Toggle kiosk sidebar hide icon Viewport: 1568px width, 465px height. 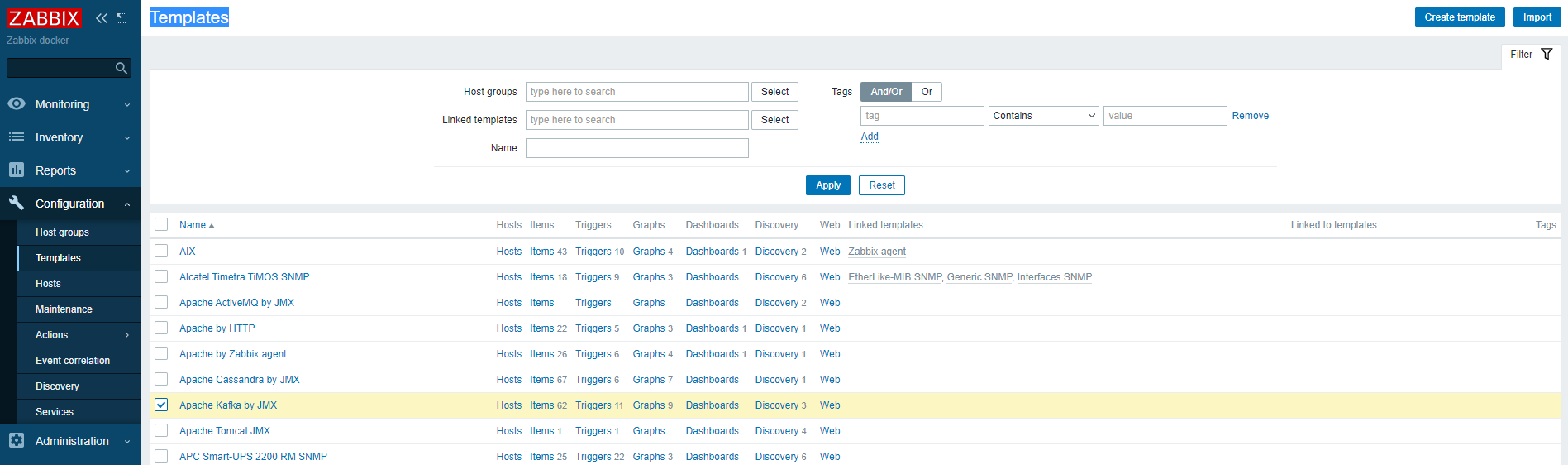[122, 18]
